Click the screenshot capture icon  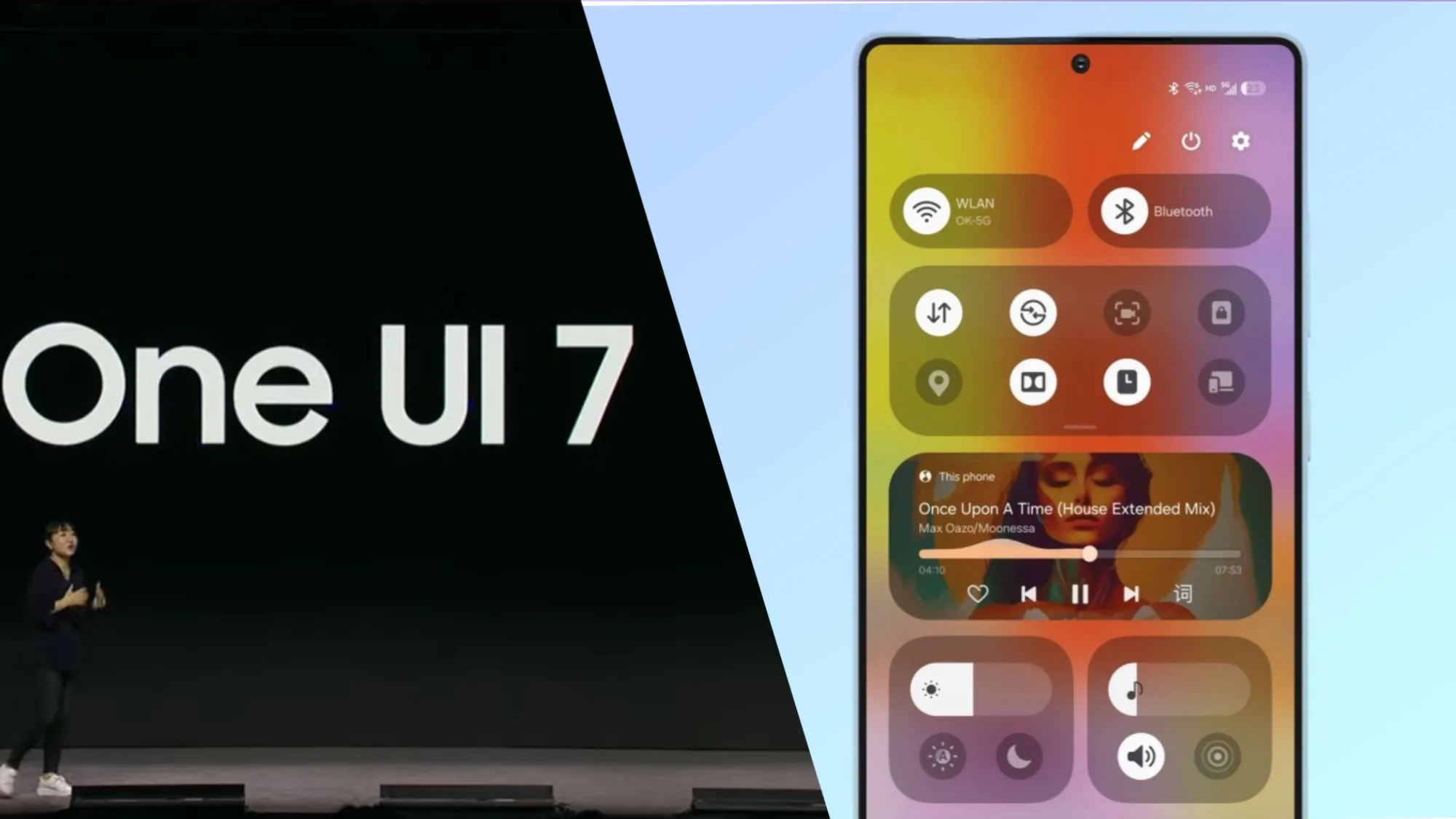(x=1126, y=313)
